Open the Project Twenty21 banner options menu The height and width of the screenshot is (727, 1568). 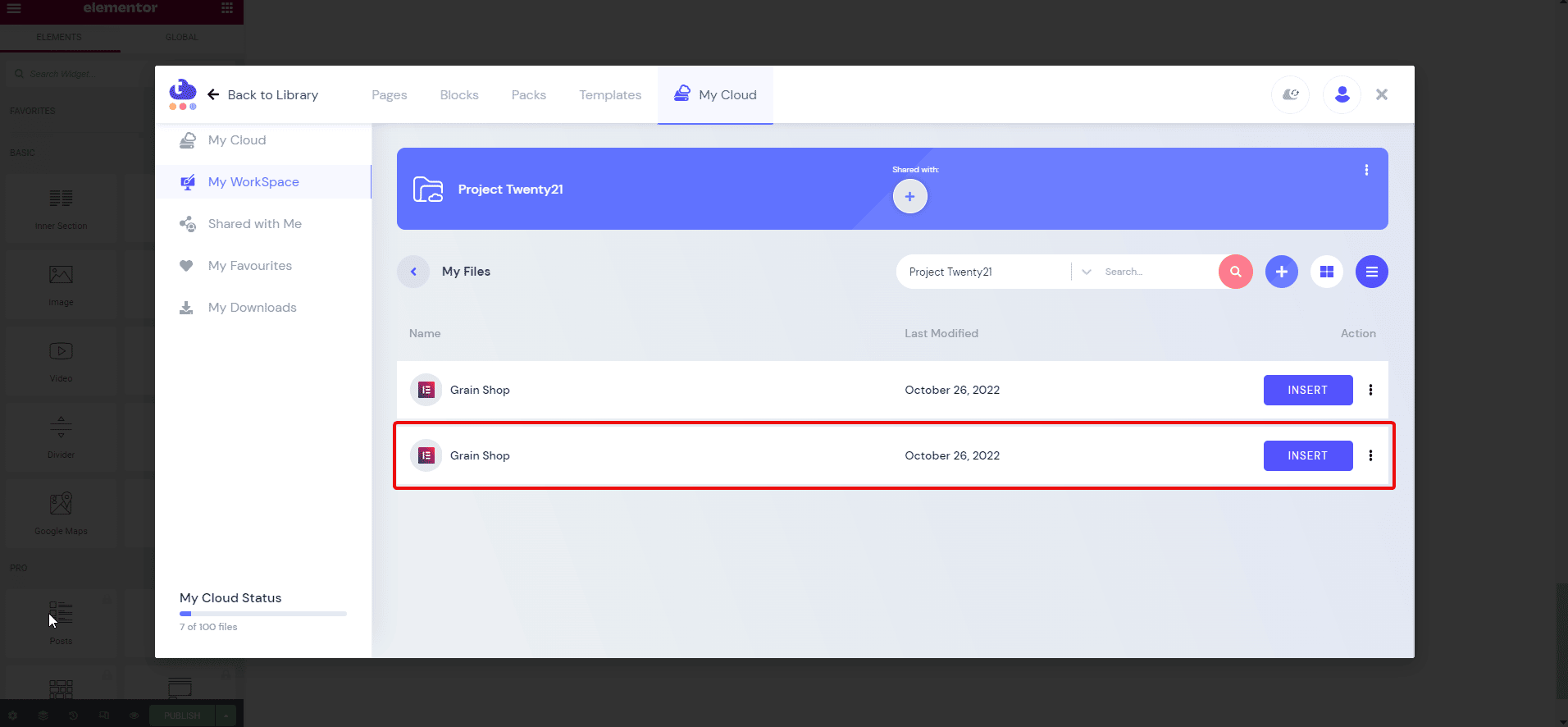tap(1366, 170)
